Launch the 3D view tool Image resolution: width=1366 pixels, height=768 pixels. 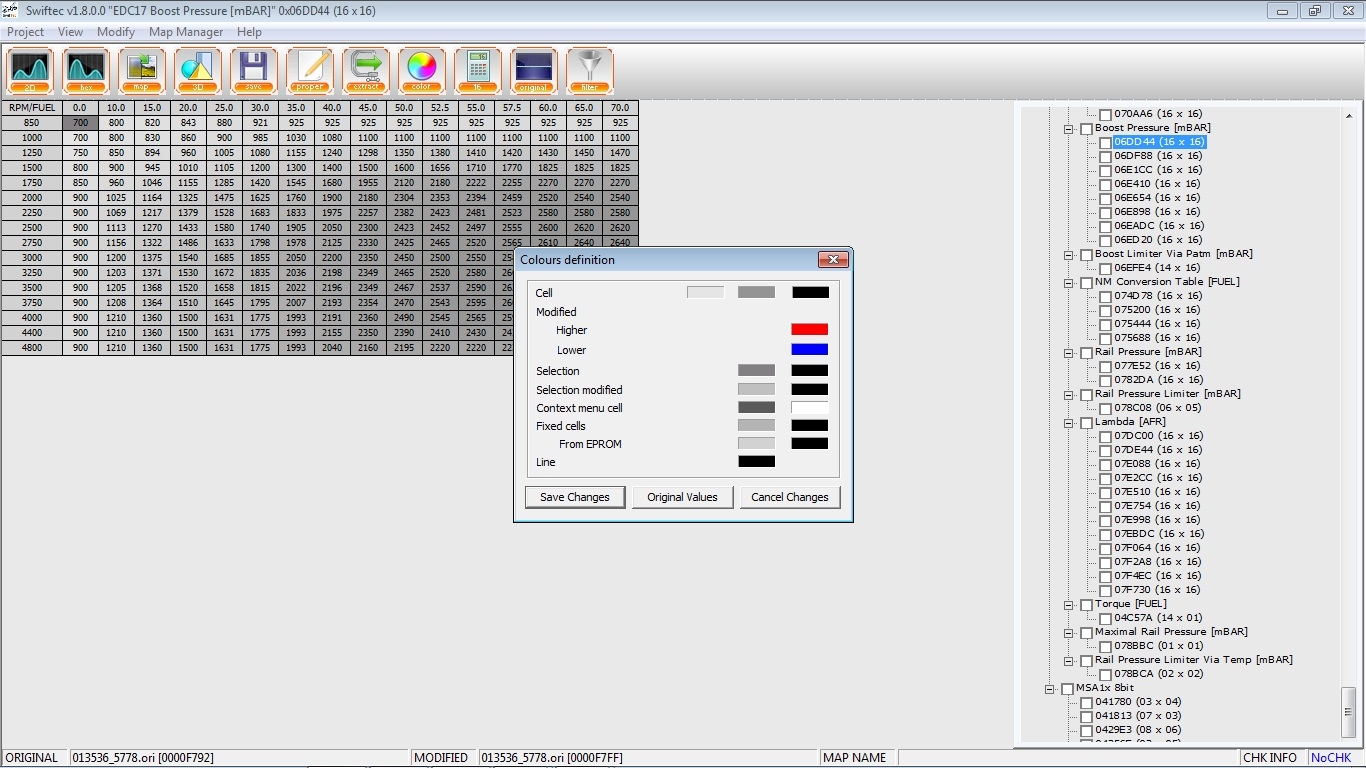198,71
